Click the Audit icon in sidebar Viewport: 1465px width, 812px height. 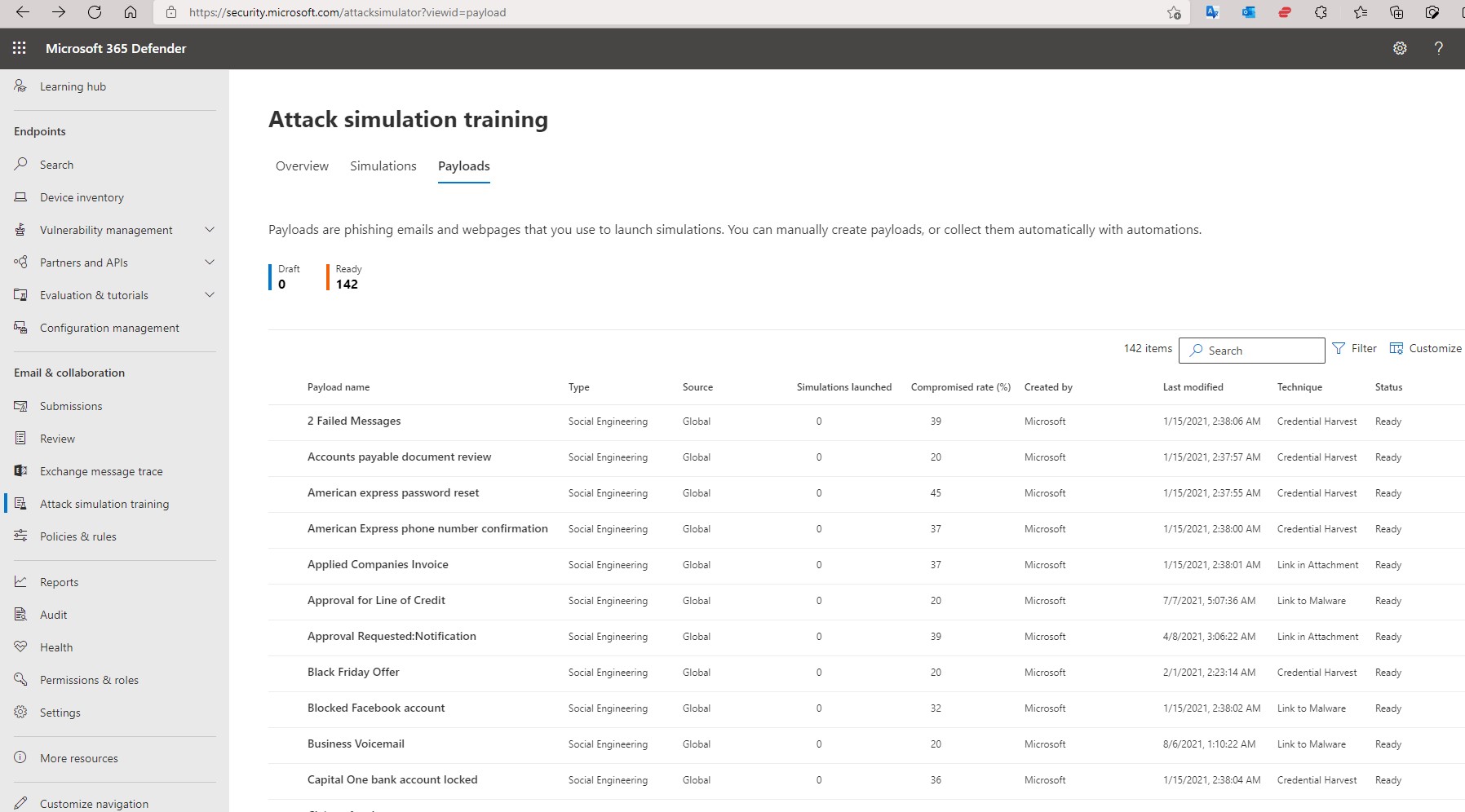click(20, 615)
